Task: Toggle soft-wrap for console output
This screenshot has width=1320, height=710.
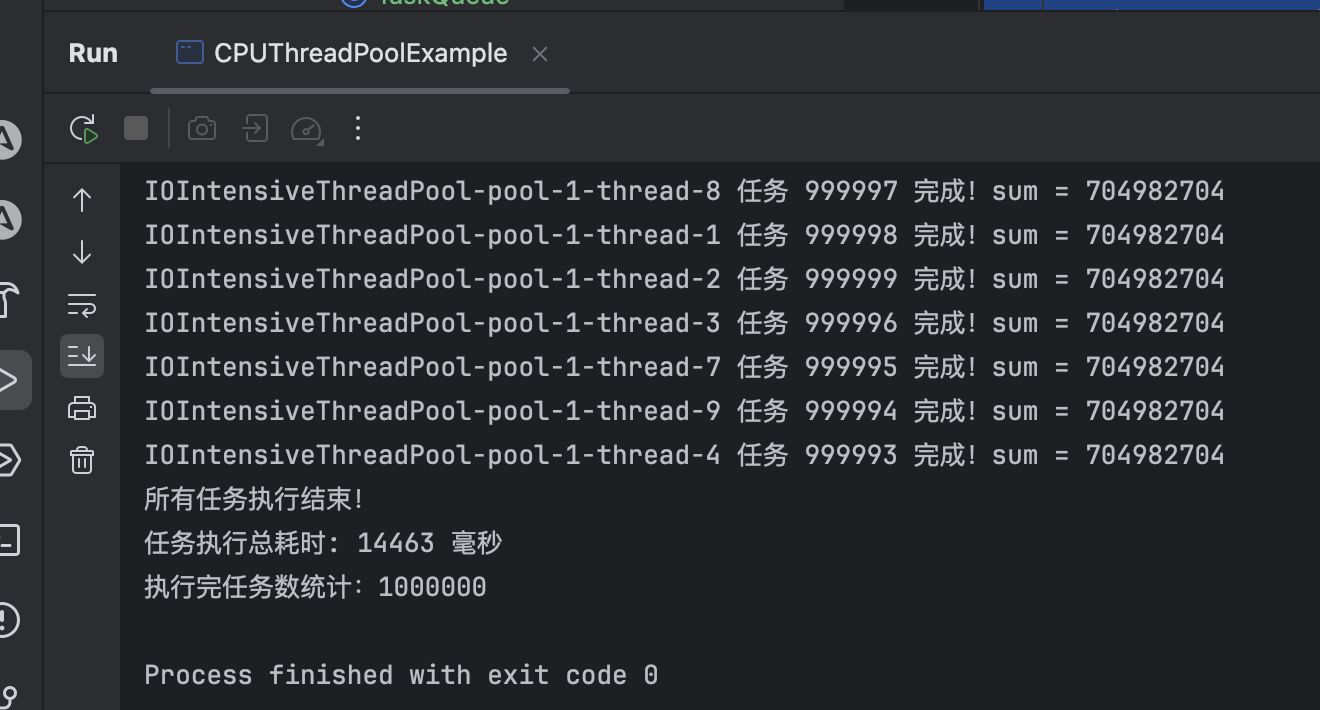Action: [82, 304]
